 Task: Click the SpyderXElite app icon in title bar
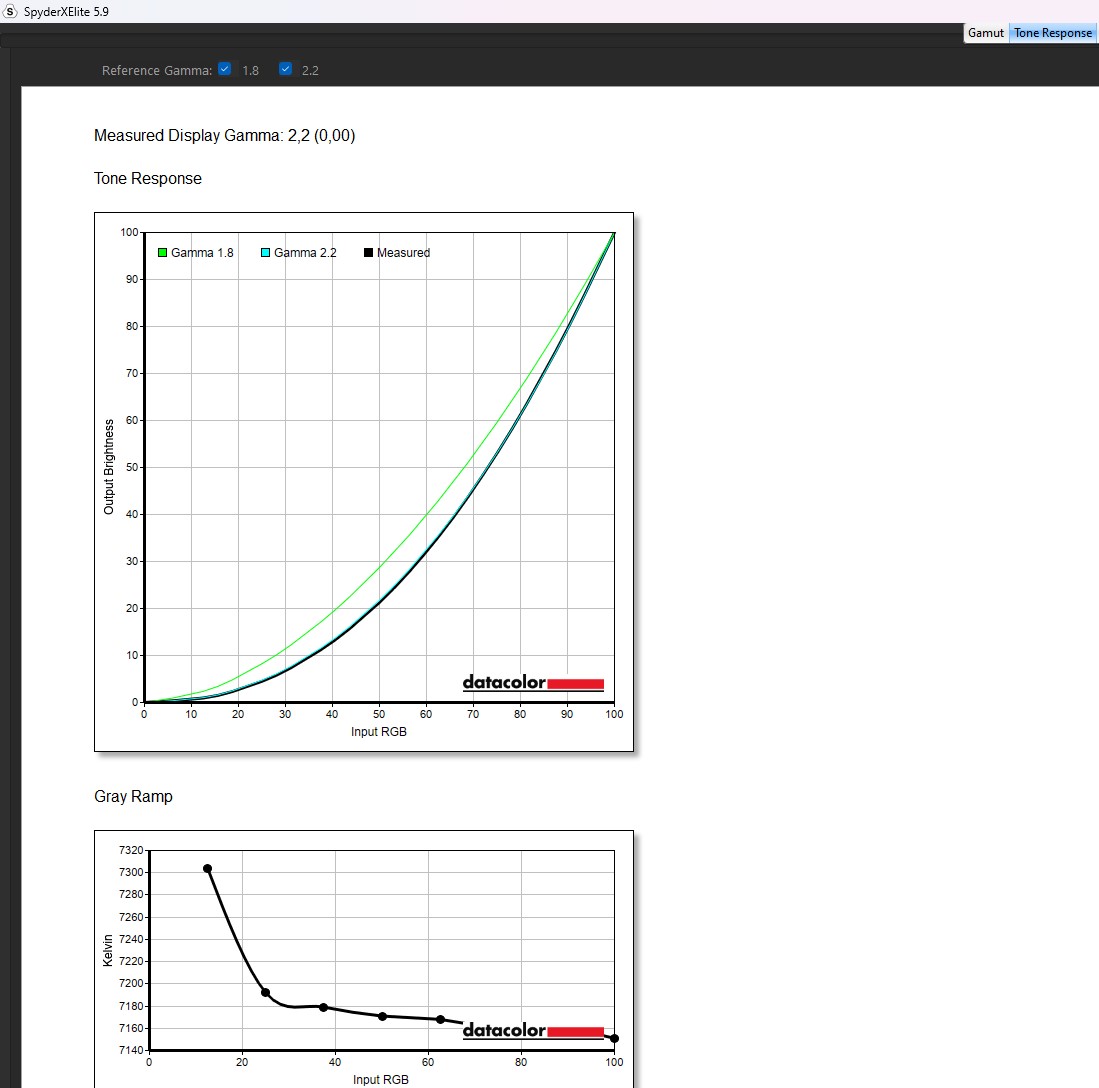click(x=10, y=10)
